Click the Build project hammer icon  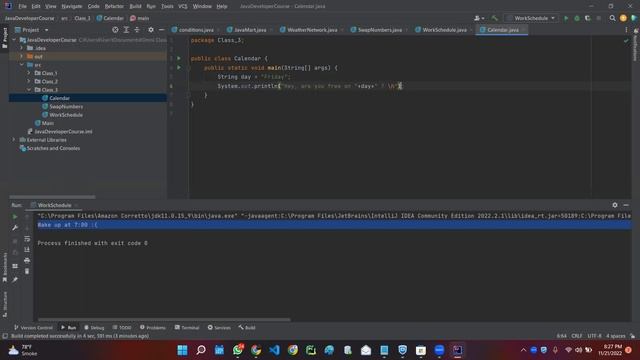click(495, 18)
